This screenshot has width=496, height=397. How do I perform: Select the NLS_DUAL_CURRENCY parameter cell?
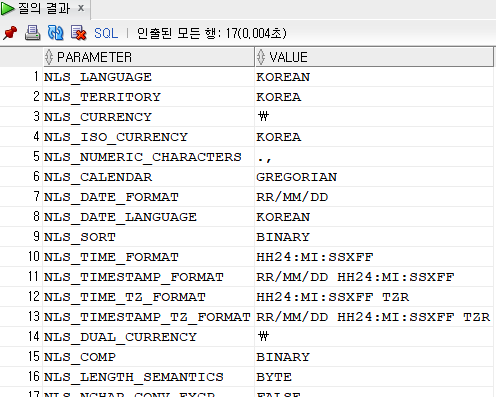coord(149,337)
